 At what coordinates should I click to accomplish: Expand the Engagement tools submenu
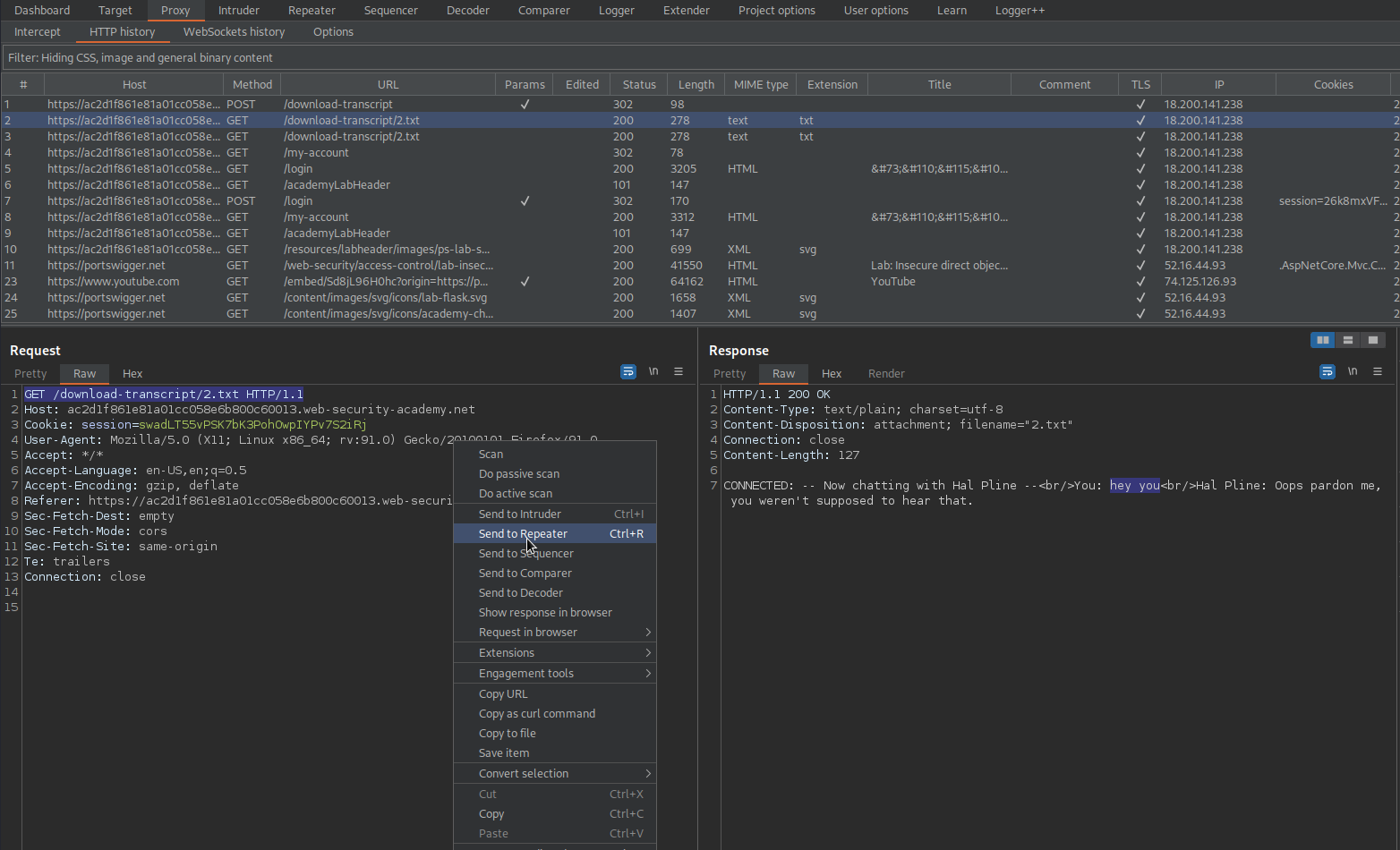(x=555, y=674)
